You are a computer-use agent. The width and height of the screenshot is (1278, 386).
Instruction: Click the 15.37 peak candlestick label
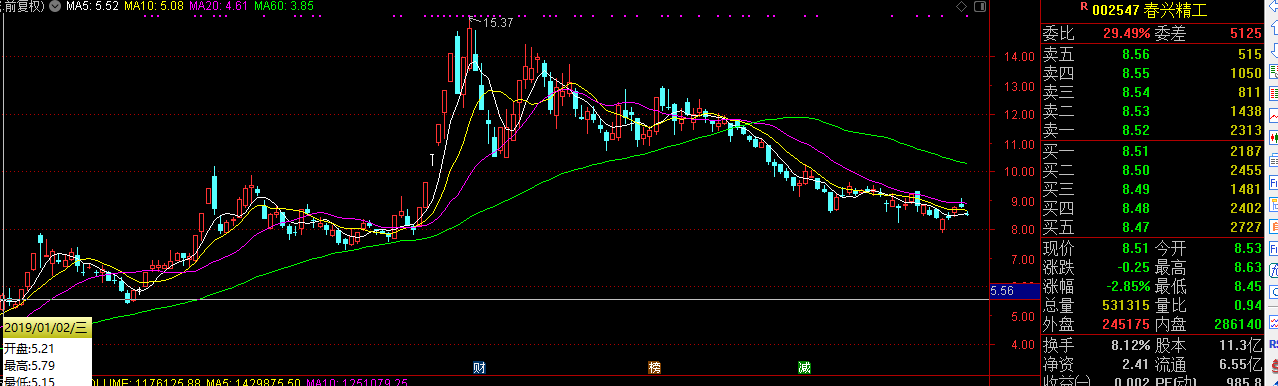tap(498, 22)
